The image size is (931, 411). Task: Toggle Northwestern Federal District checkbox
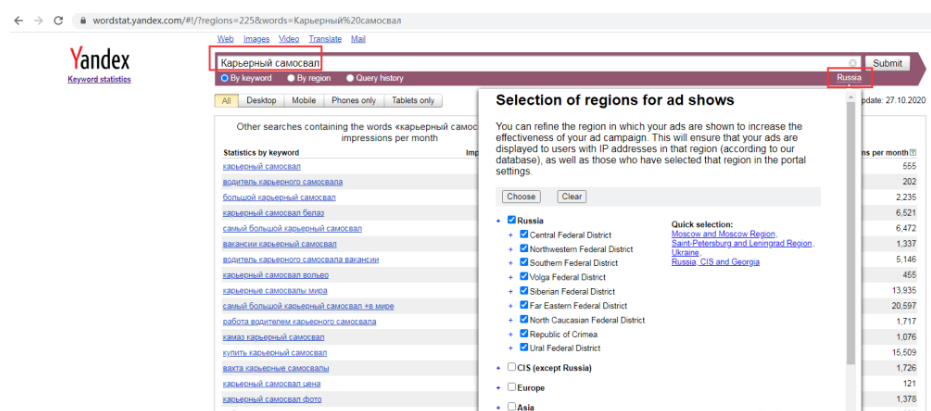pos(524,248)
